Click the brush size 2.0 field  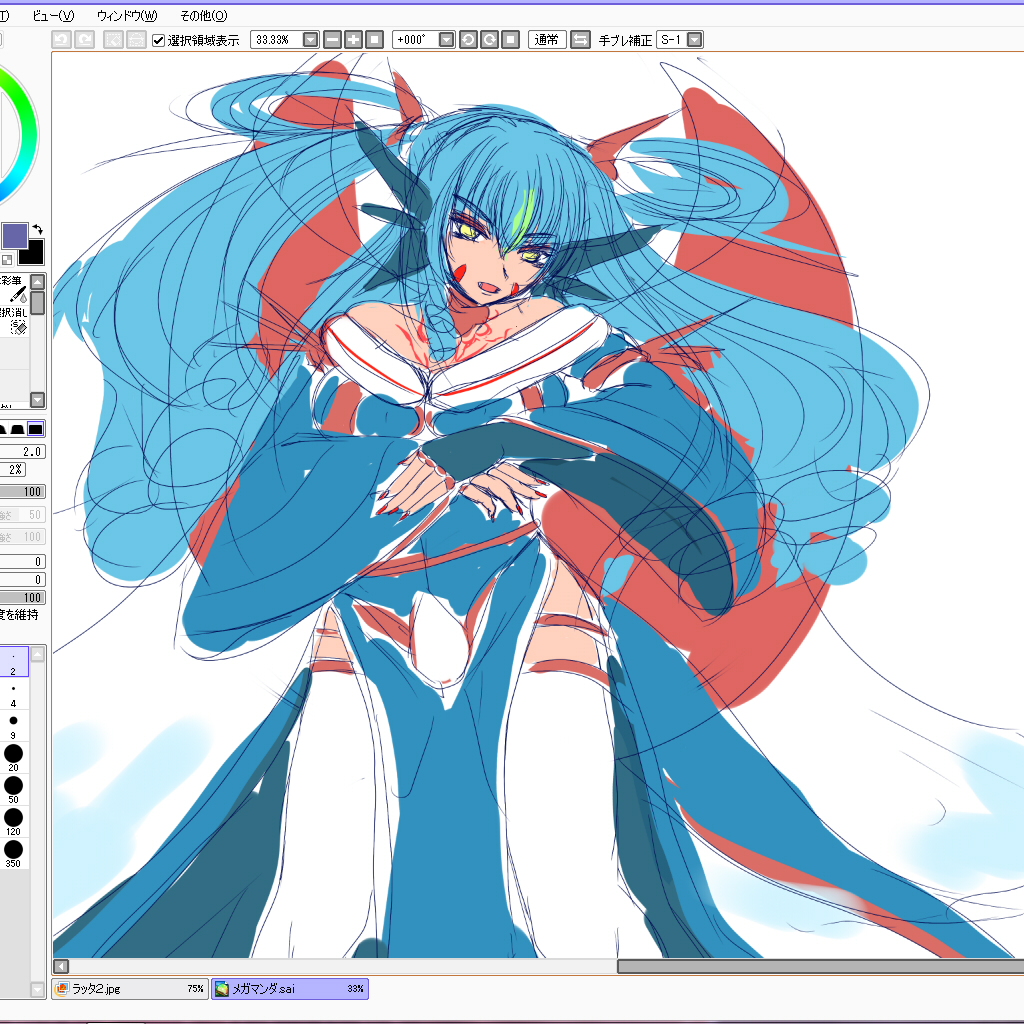click(22, 451)
